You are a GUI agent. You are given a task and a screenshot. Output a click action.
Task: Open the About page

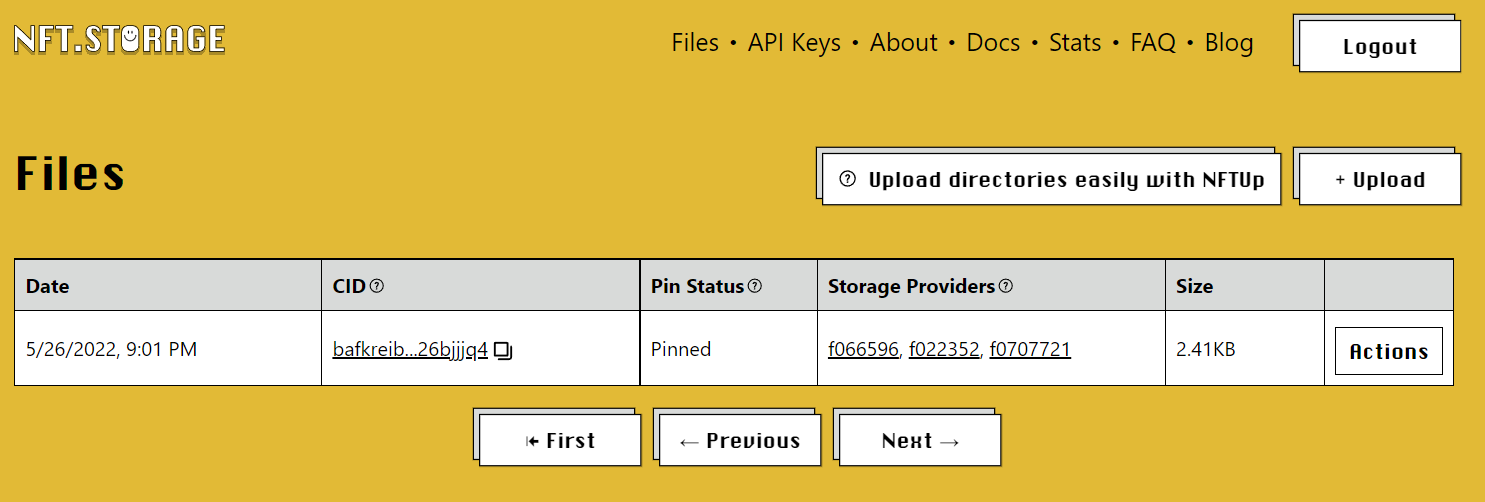[x=904, y=43]
